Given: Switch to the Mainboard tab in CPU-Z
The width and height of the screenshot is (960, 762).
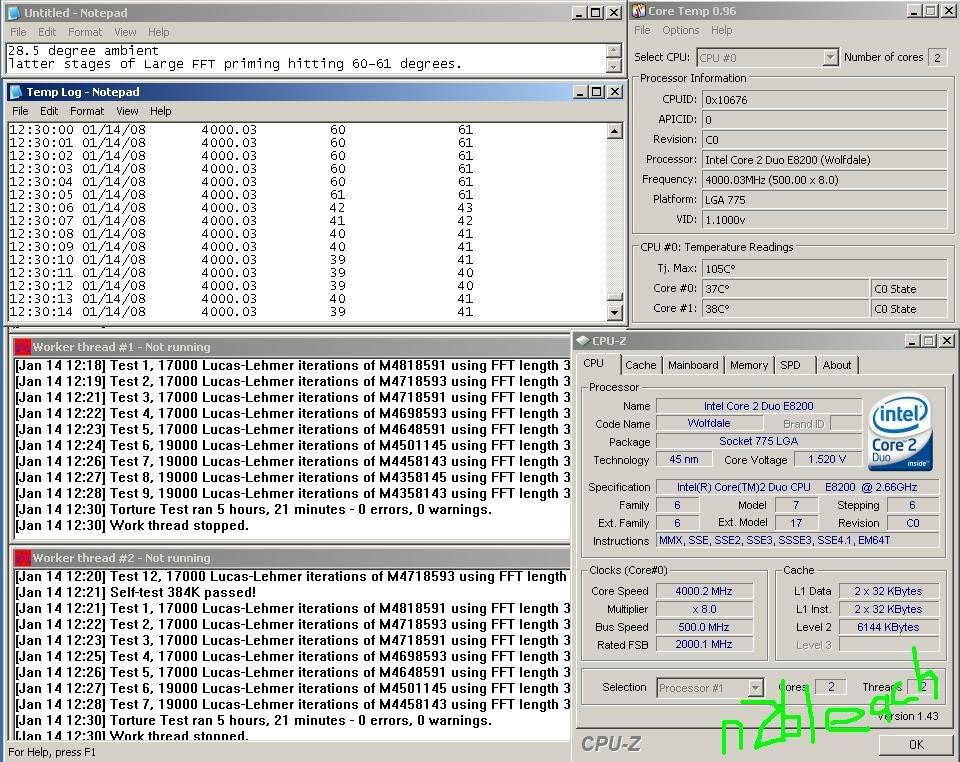Looking at the screenshot, I should [693, 365].
